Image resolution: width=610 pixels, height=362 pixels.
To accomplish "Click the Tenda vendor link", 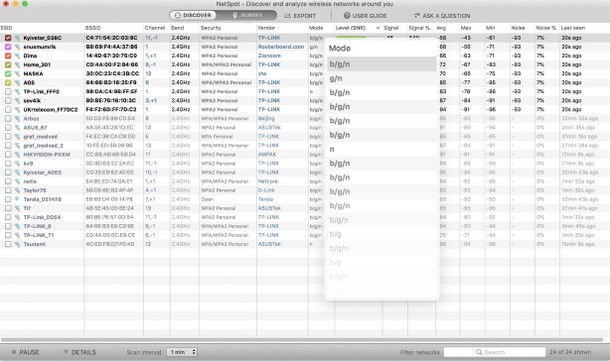I will point(265,199).
